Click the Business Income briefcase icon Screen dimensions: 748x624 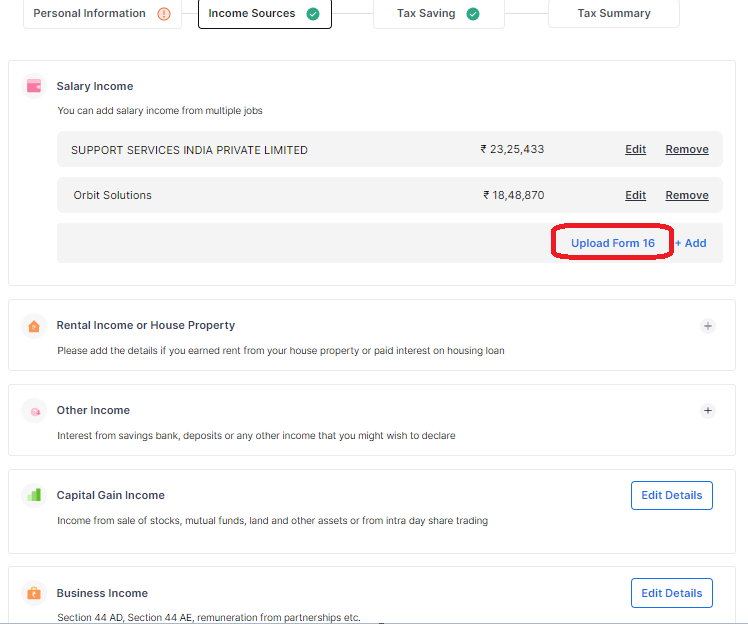[x=34, y=593]
